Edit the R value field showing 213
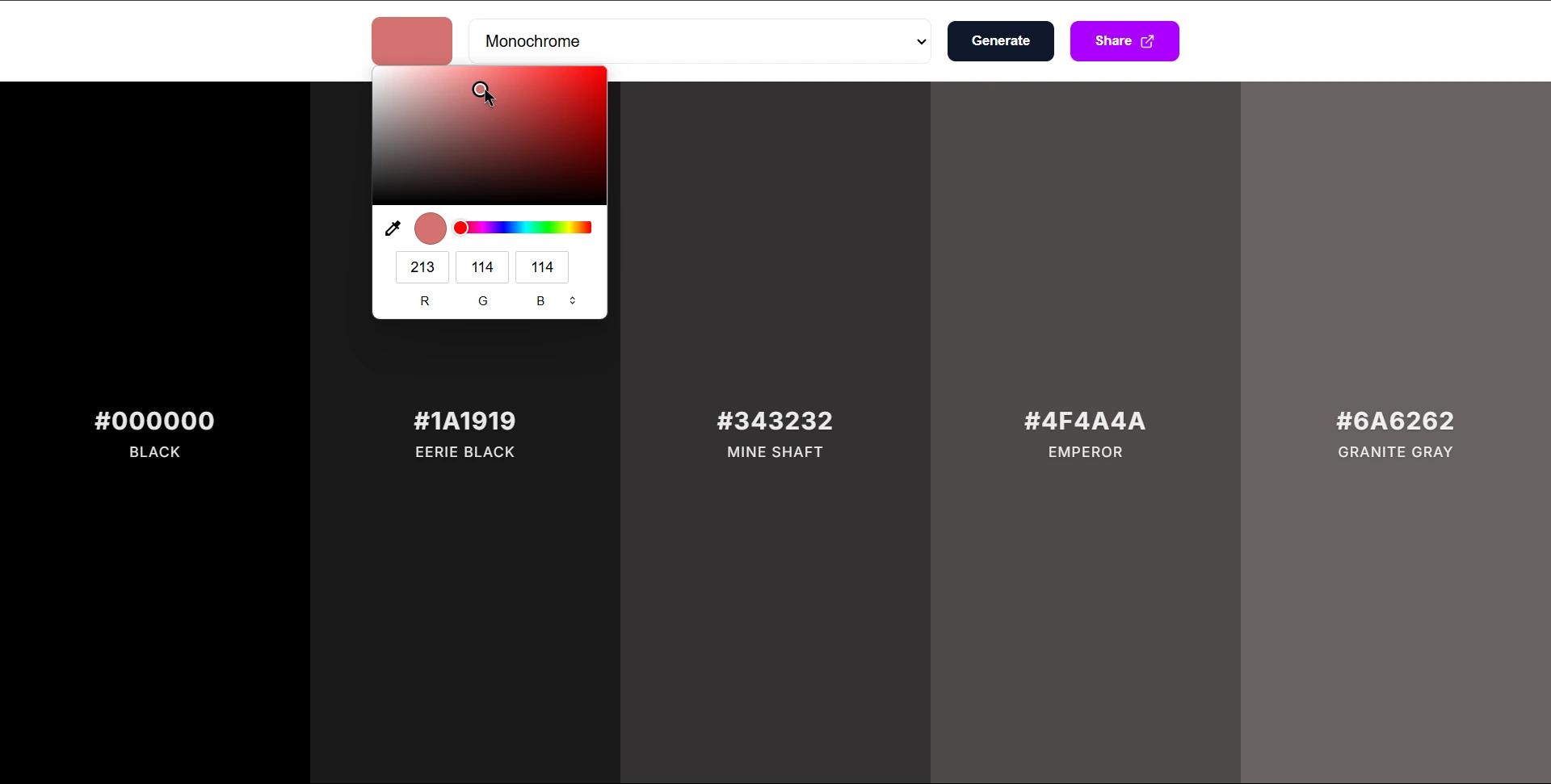The image size is (1551, 784). coord(422,266)
